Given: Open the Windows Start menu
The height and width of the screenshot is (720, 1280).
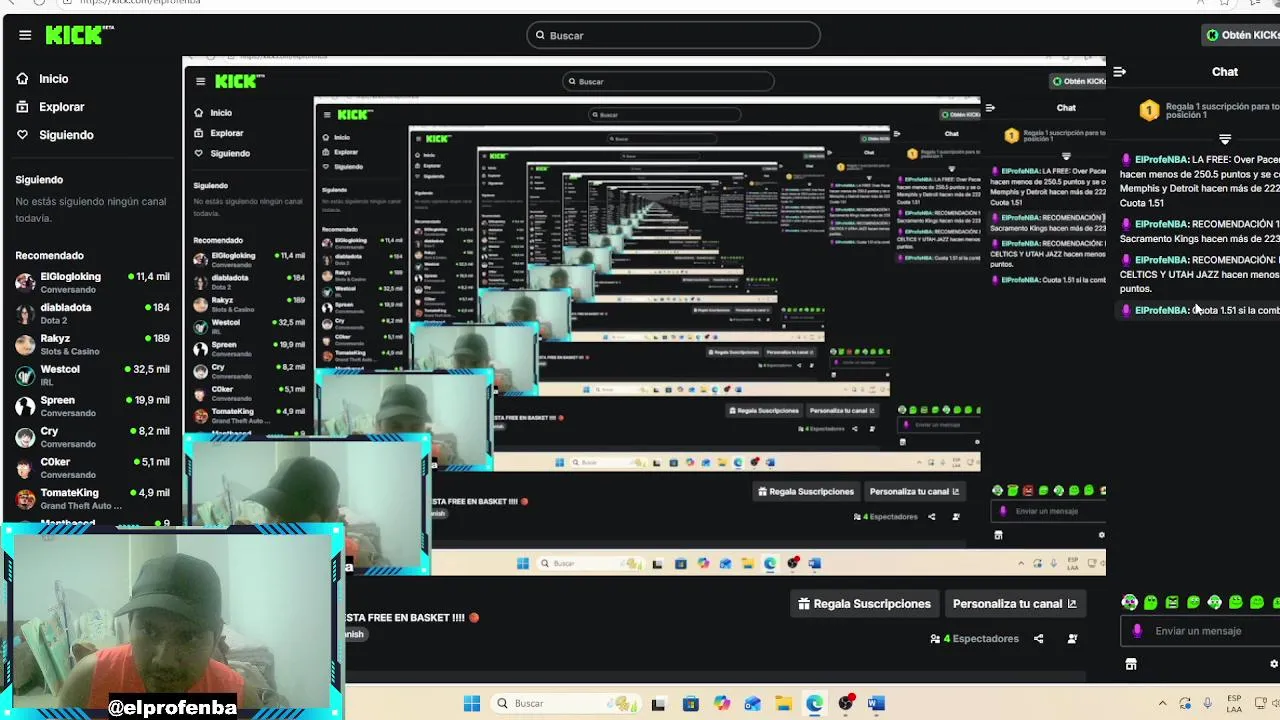Looking at the screenshot, I should click(x=472, y=704).
